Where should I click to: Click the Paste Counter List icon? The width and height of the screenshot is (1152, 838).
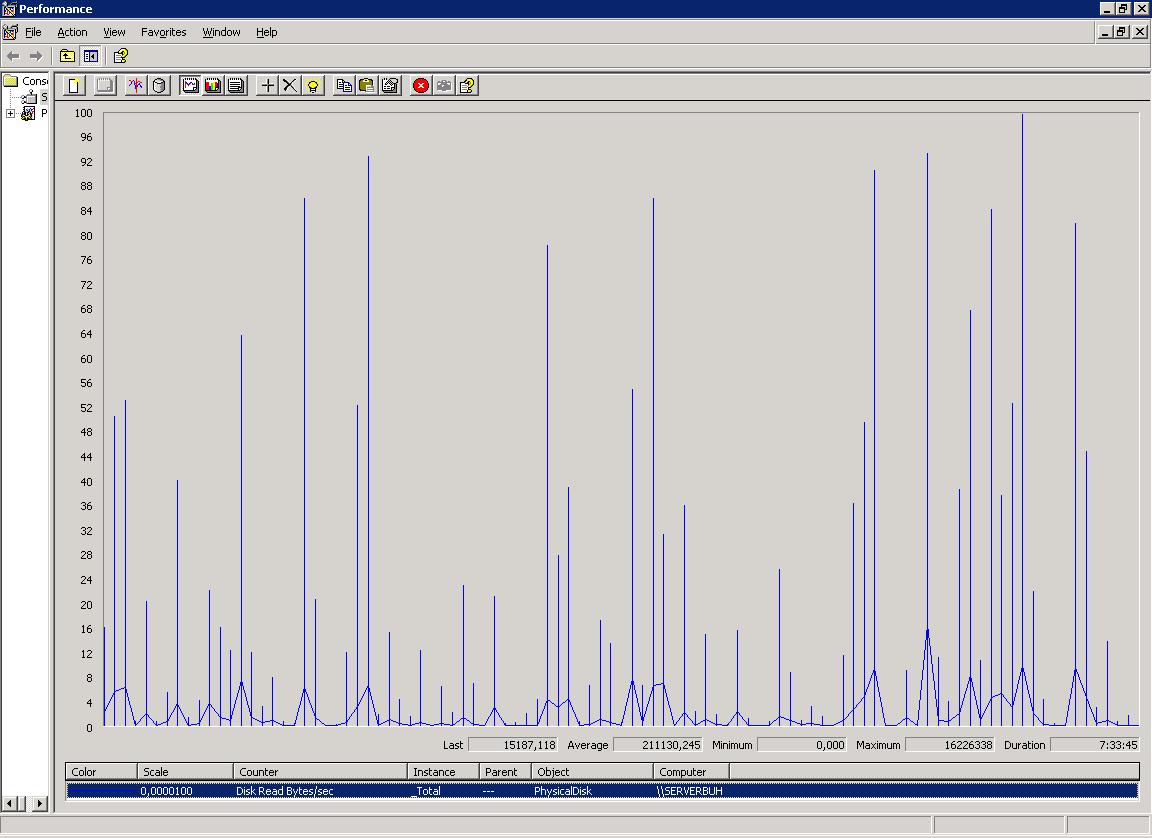367,86
